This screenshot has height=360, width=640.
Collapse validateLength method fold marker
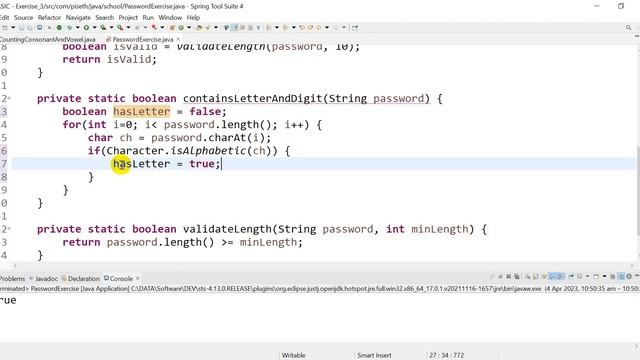(9, 229)
